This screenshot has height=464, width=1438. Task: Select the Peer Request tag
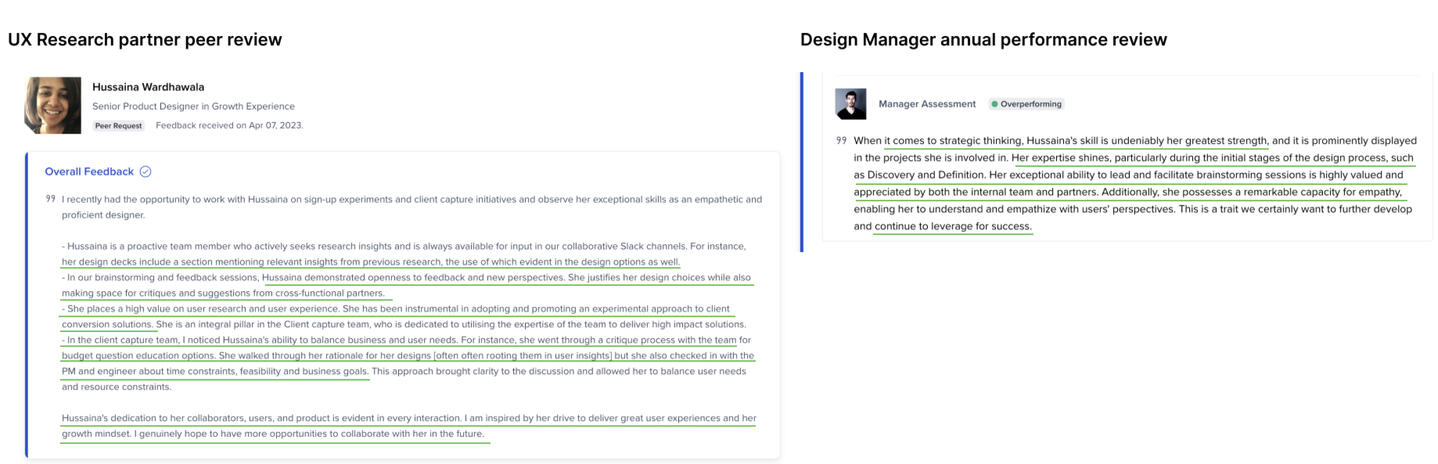119,126
